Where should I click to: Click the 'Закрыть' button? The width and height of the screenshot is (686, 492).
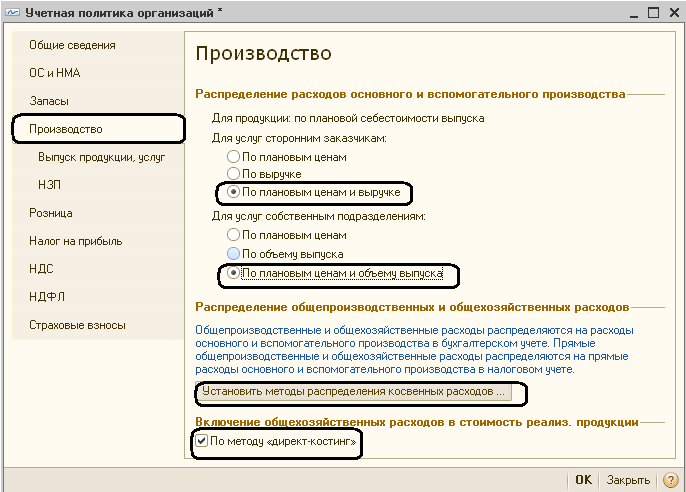tap(628, 480)
